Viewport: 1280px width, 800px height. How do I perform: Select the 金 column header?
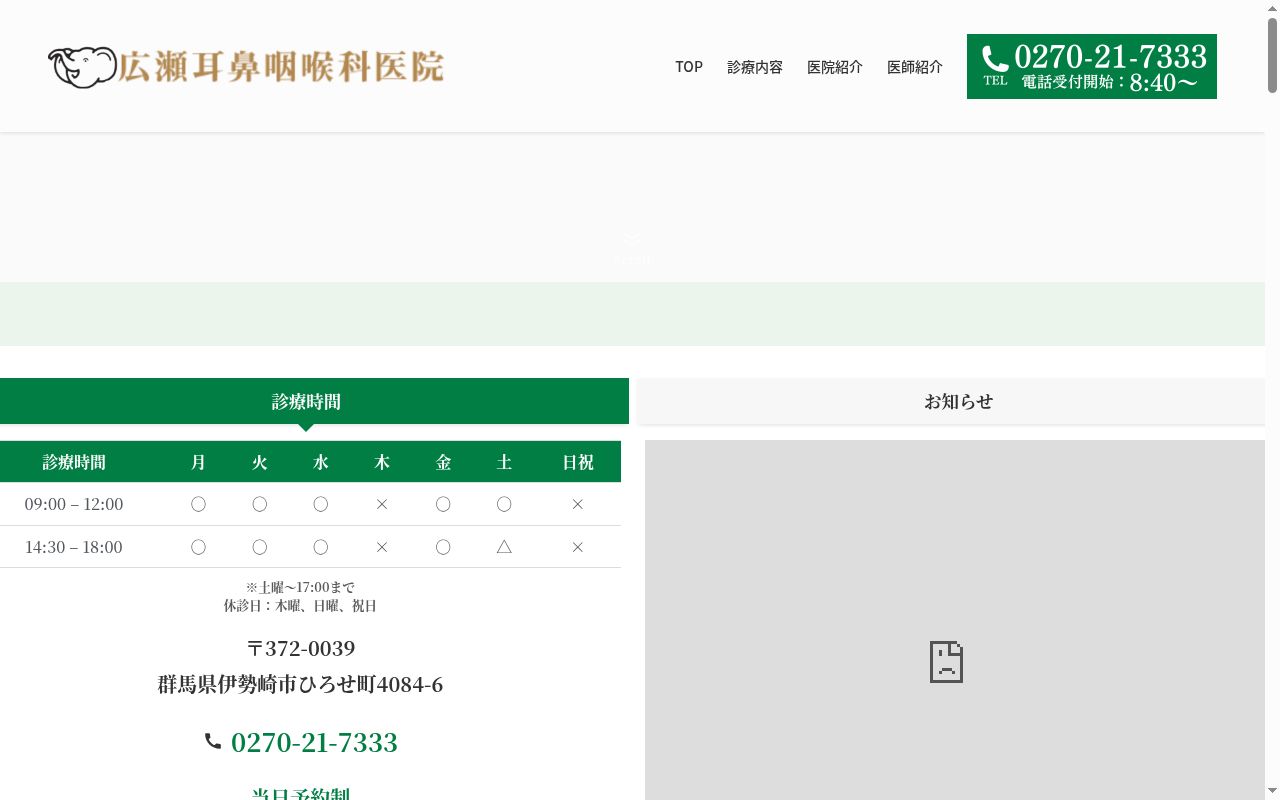tap(443, 462)
